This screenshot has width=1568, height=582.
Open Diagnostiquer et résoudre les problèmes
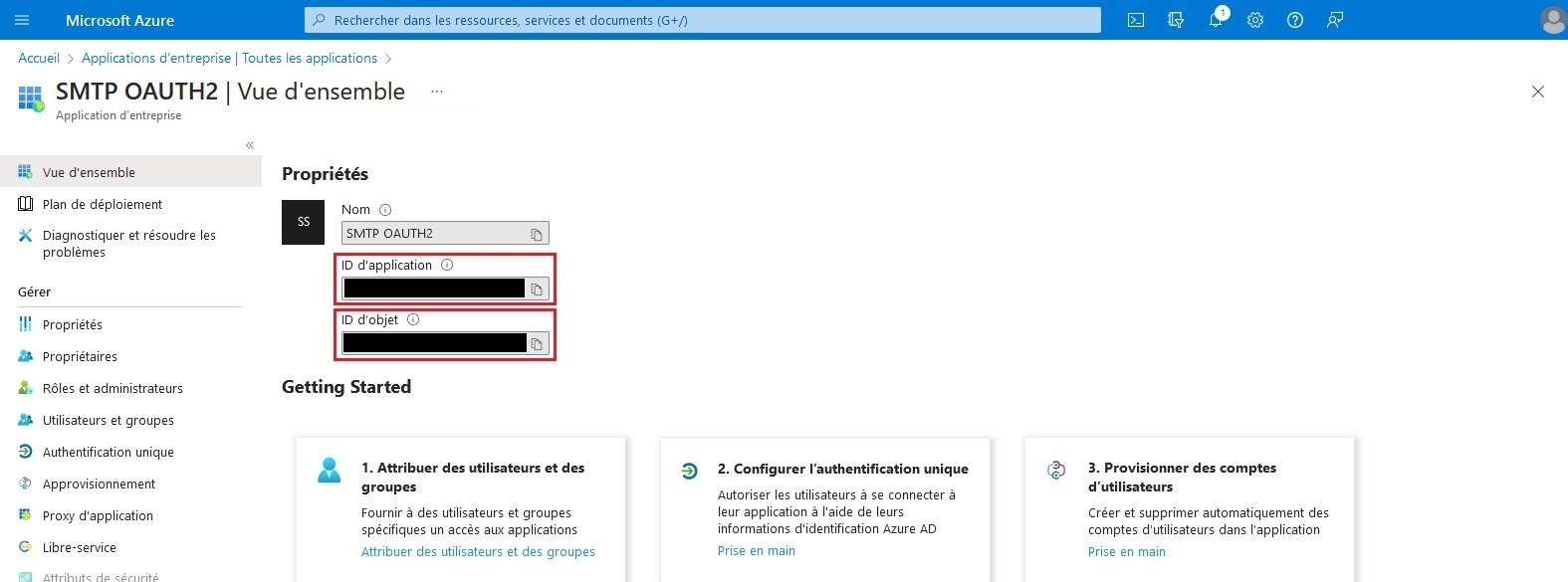click(130, 244)
